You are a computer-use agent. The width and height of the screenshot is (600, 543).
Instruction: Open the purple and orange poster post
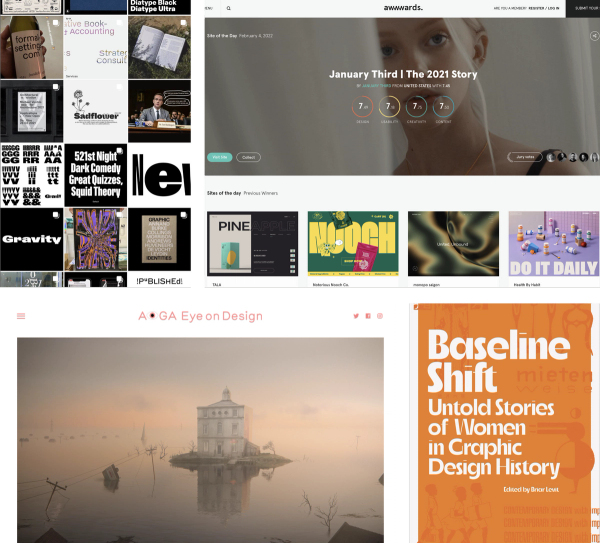pyautogui.click(x=96, y=239)
